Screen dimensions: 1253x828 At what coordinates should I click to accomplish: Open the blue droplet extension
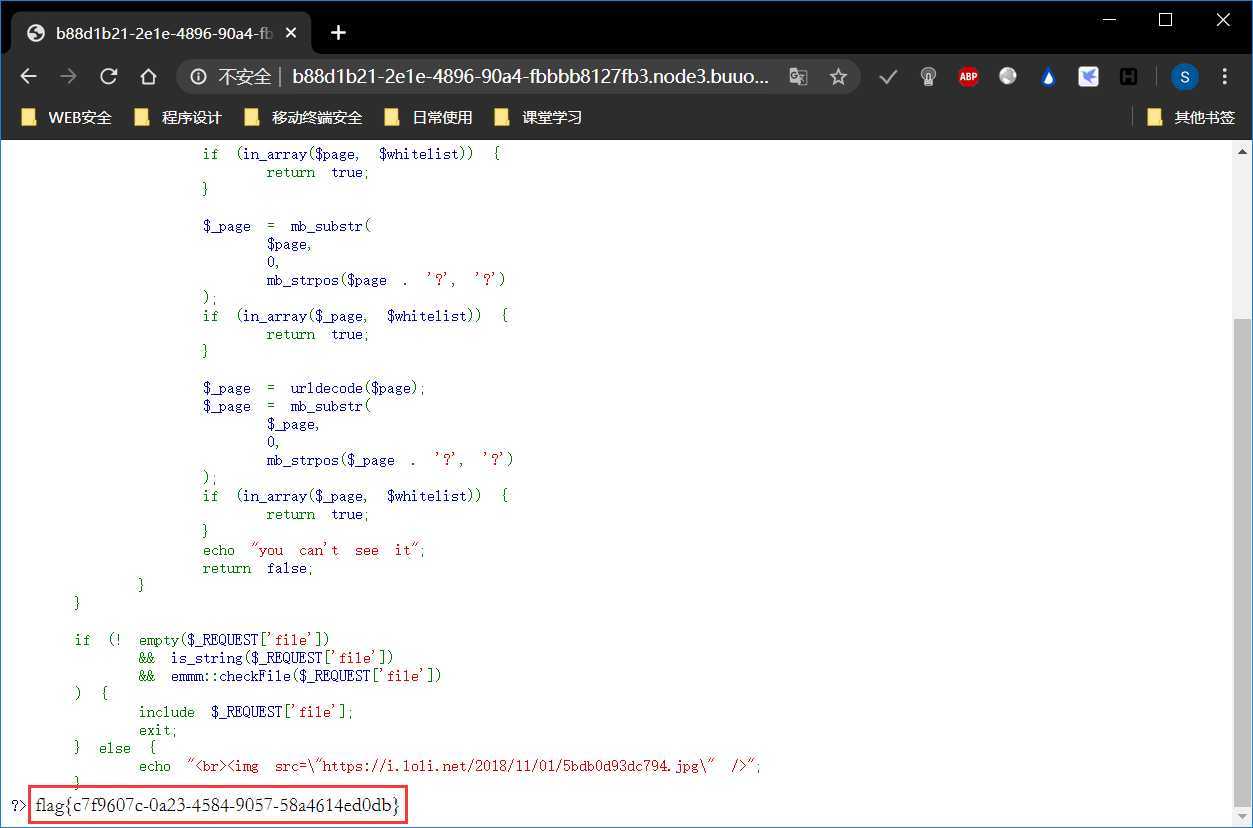[1048, 77]
